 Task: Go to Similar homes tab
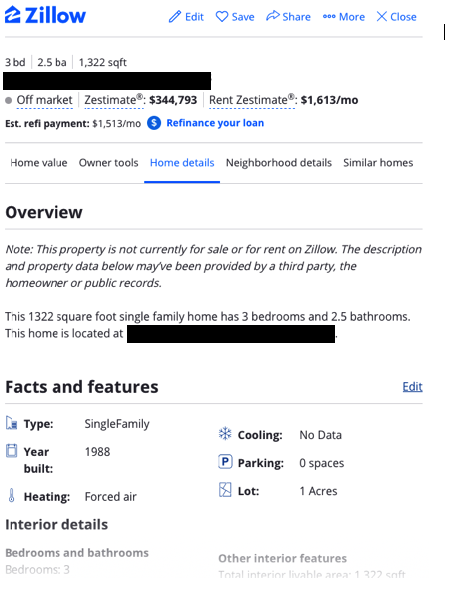click(378, 163)
